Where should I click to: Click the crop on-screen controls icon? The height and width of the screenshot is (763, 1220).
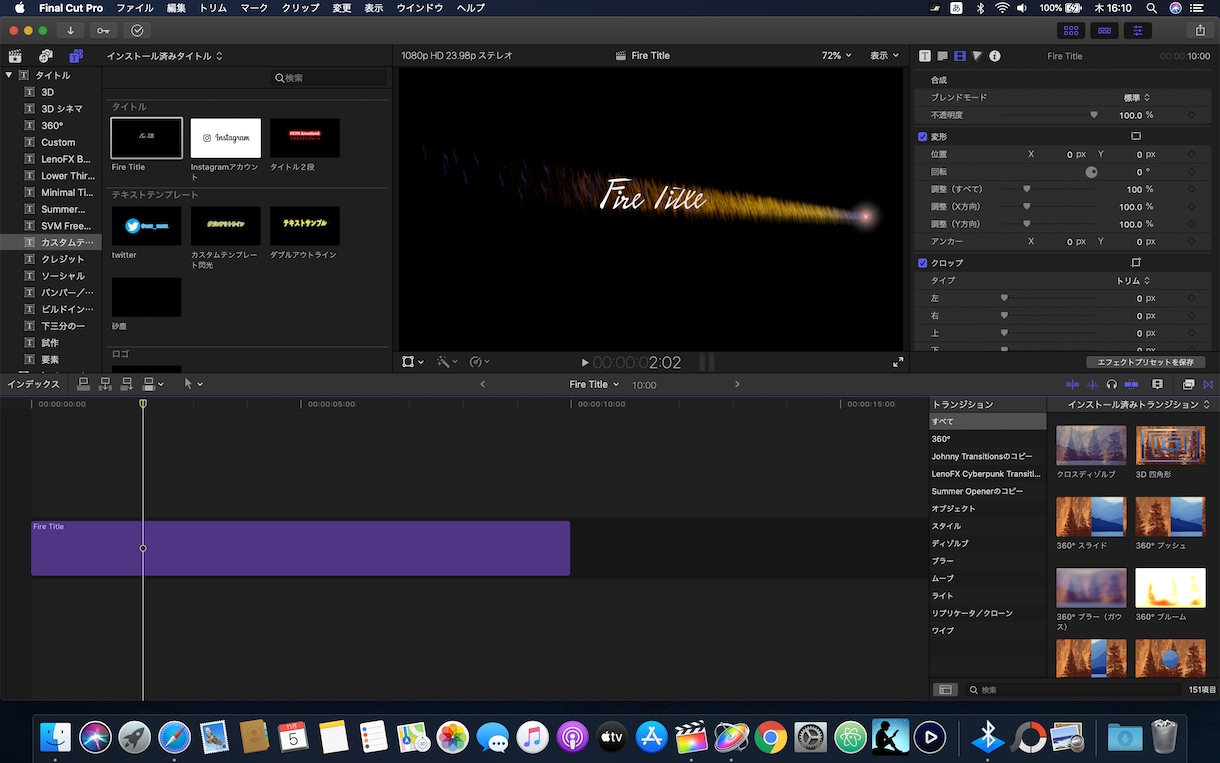pos(1136,263)
